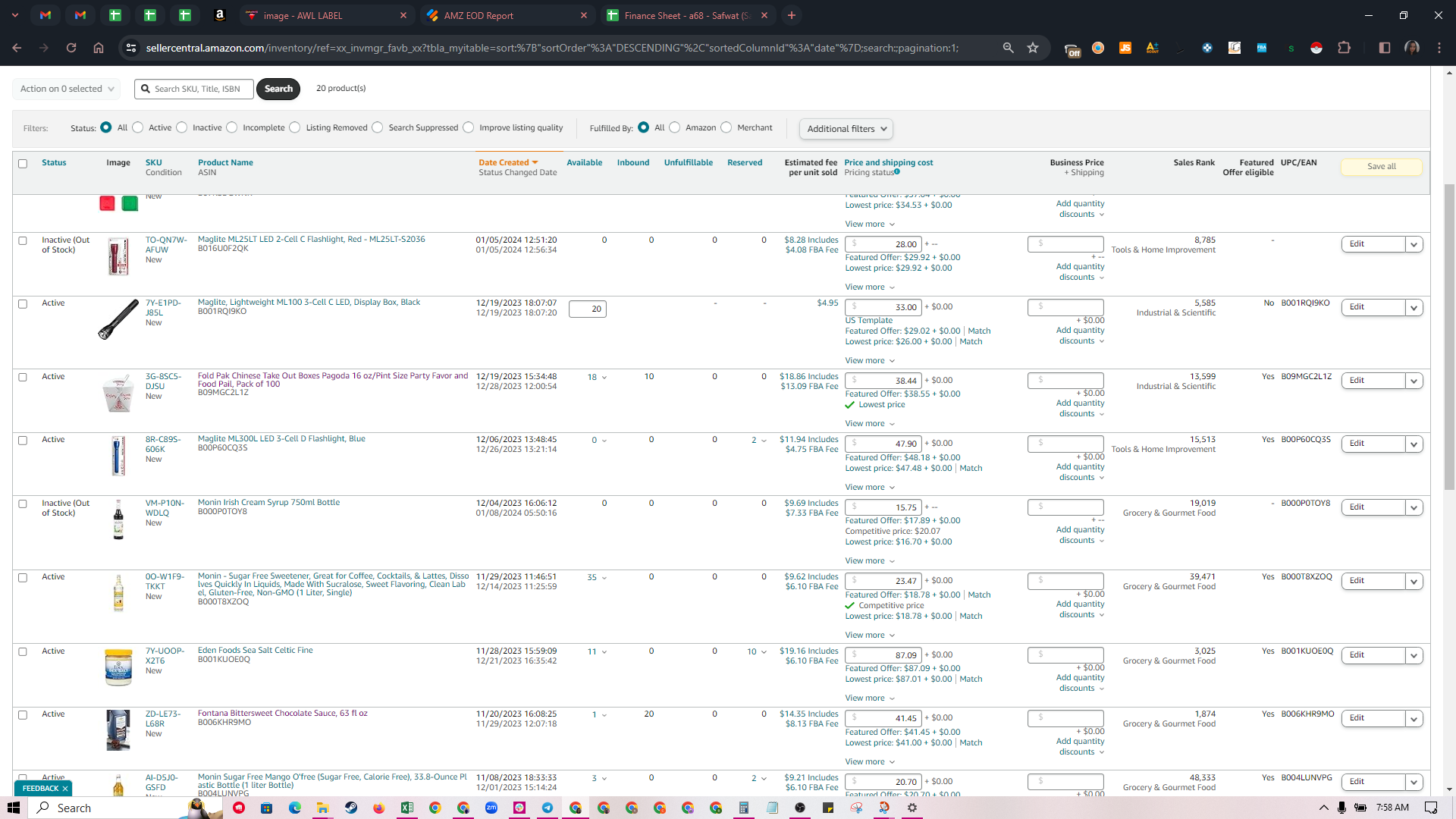Screen dimensions: 1456x819
Task: Sort by the Date Created column header
Action: point(508,162)
